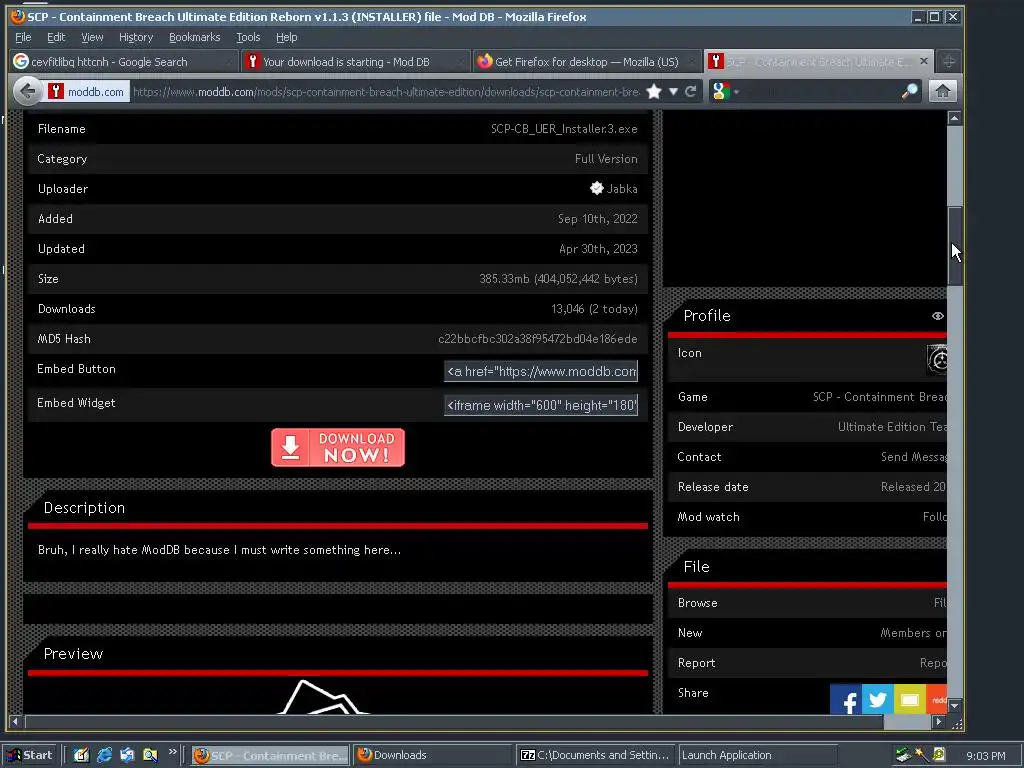The image size is (1024, 768).
Task: Go to the Firefox home page icon
Action: point(942,91)
